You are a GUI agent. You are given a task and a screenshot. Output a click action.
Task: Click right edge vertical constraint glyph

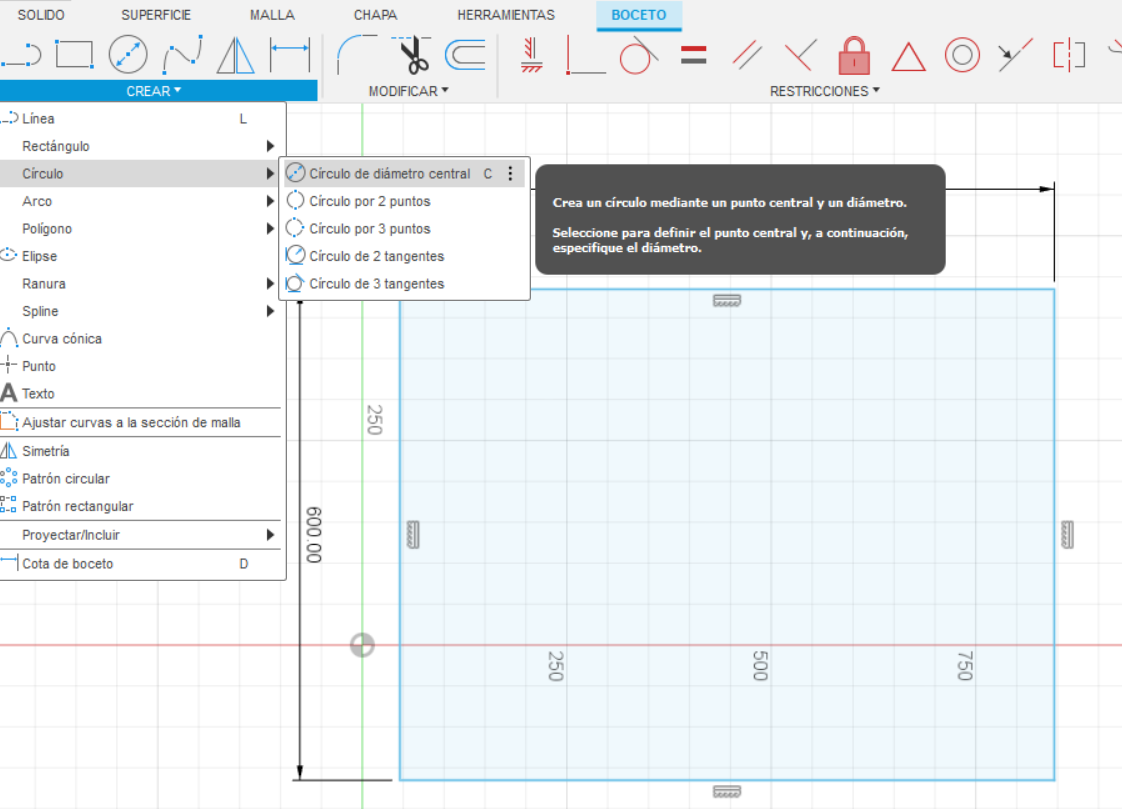pos(1068,534)
